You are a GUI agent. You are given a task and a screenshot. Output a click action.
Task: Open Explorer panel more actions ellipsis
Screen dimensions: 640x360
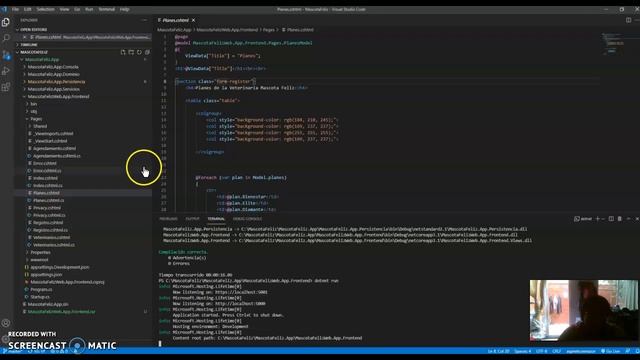144,20
